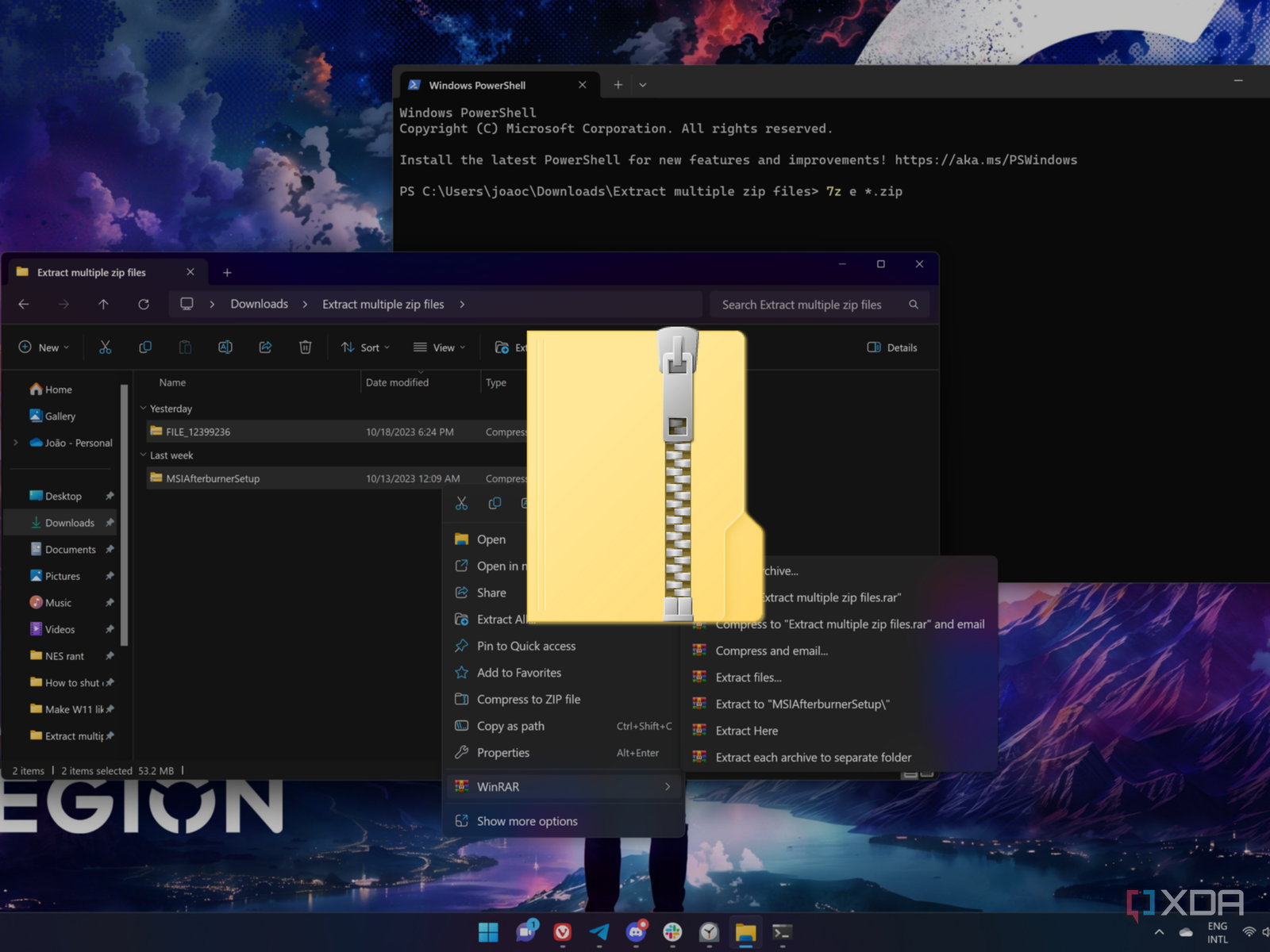Click the Copy icon in Explorer toolbar

145,347
